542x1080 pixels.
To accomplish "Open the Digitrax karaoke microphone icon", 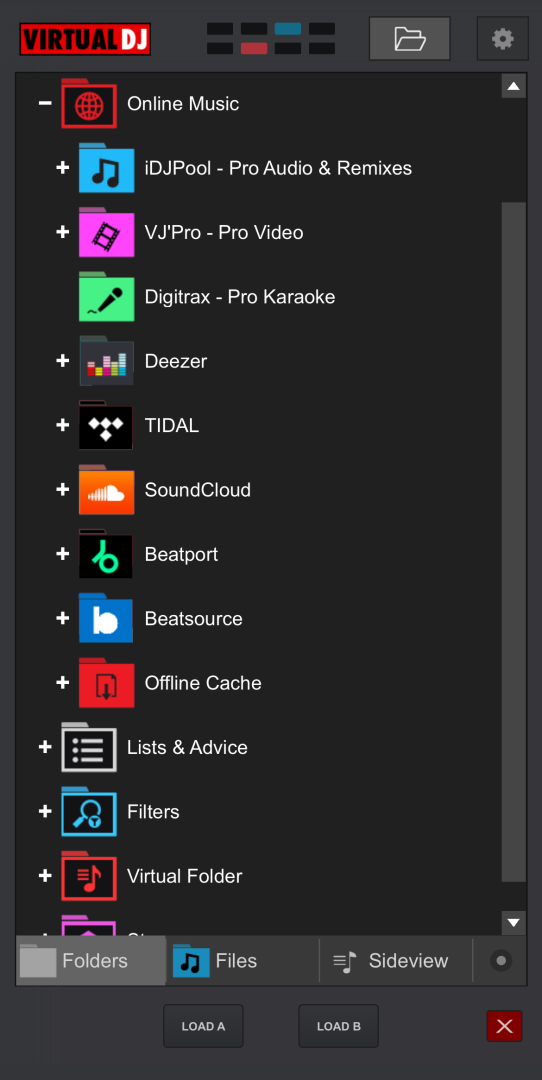I will point(106,296).
